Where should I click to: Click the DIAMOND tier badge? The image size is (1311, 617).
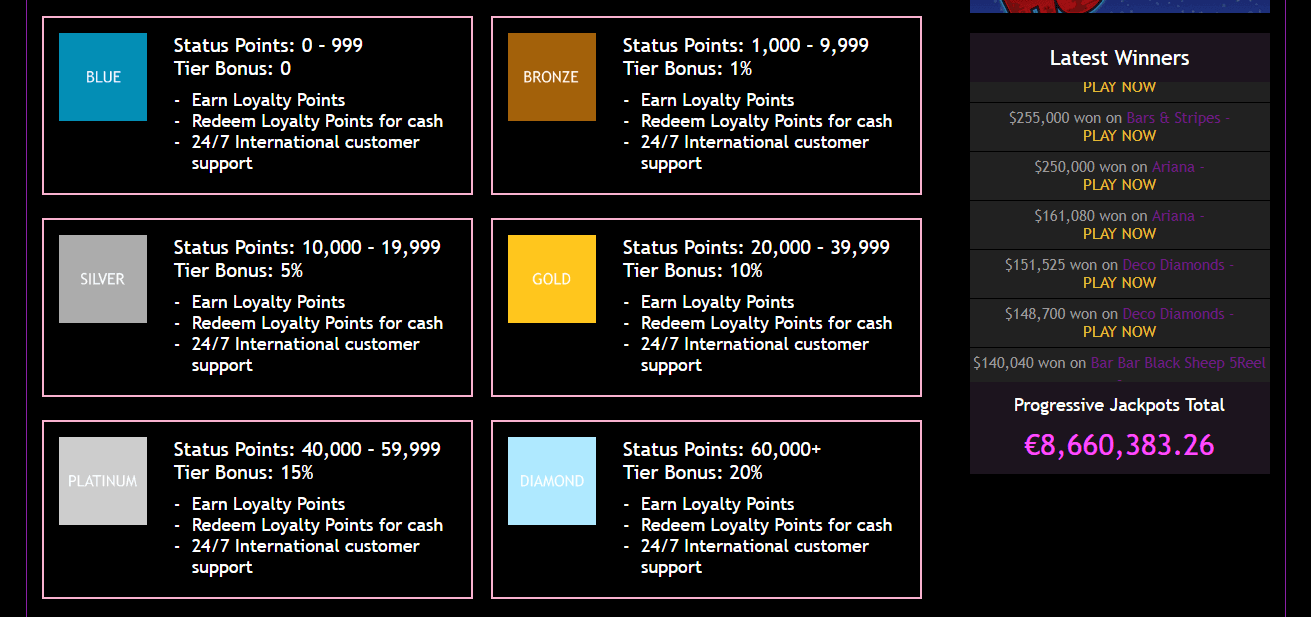[551, 481]
